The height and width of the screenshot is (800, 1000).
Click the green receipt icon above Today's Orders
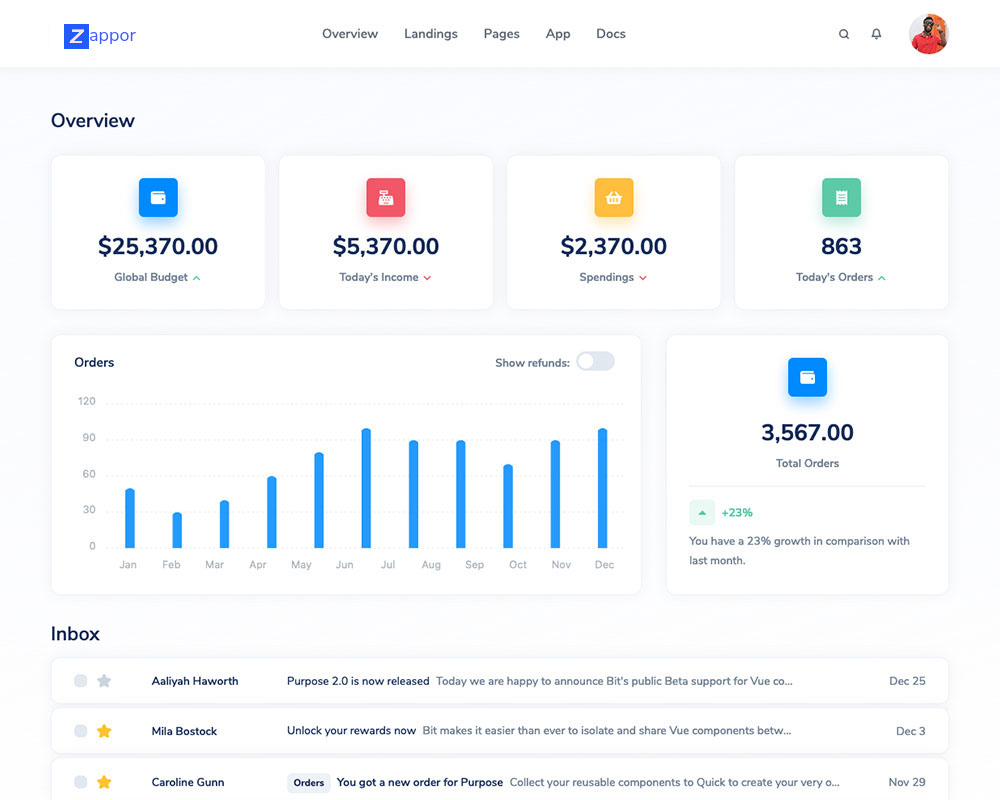pyautogui.click(x=841, y=198)
